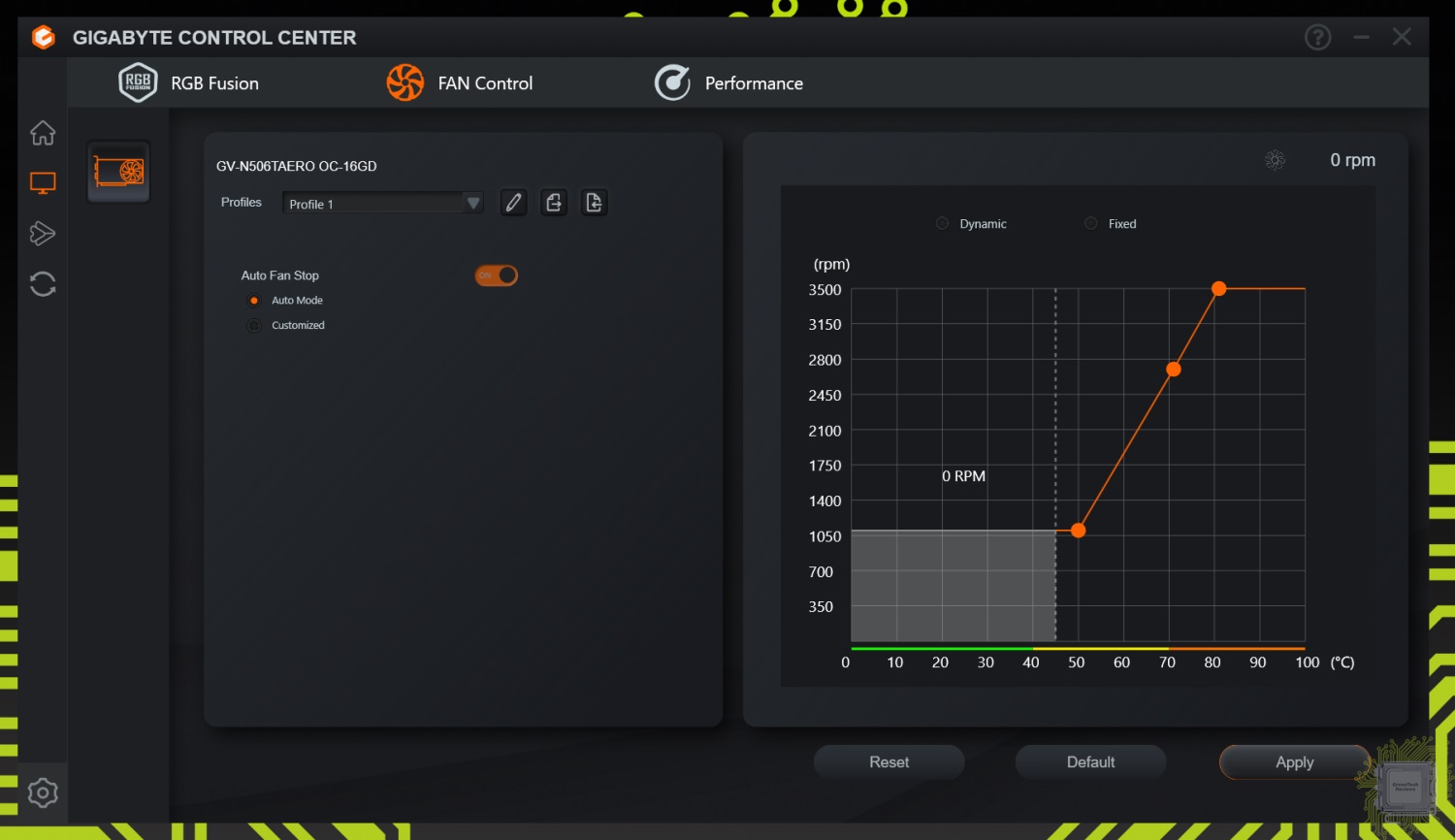
Task: Edit profile name with pencil icon
Action: click(513, 203)
